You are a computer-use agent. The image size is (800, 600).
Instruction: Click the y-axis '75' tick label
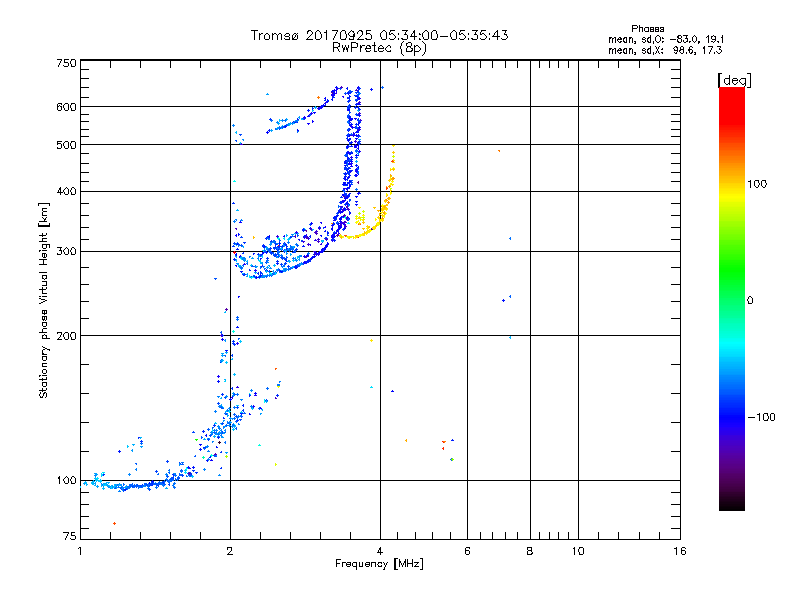[x=70, y=536]
